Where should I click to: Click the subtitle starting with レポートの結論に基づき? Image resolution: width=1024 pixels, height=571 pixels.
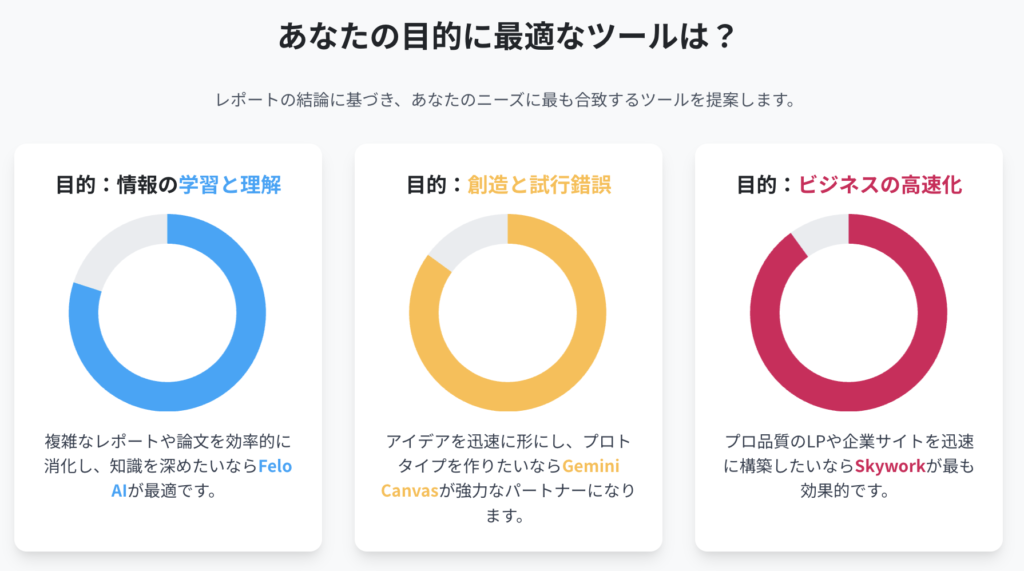click(505, 100)
